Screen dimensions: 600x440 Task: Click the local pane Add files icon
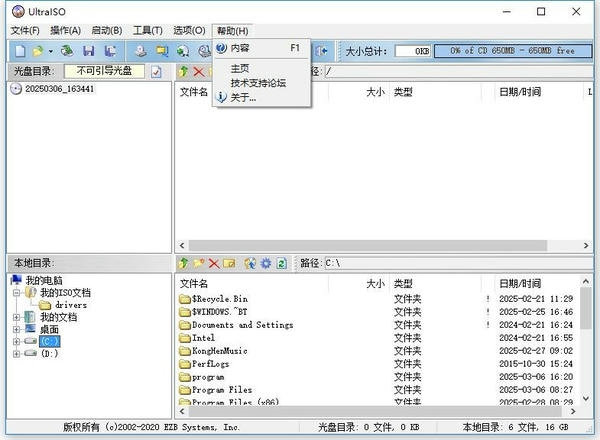[250, 263]
